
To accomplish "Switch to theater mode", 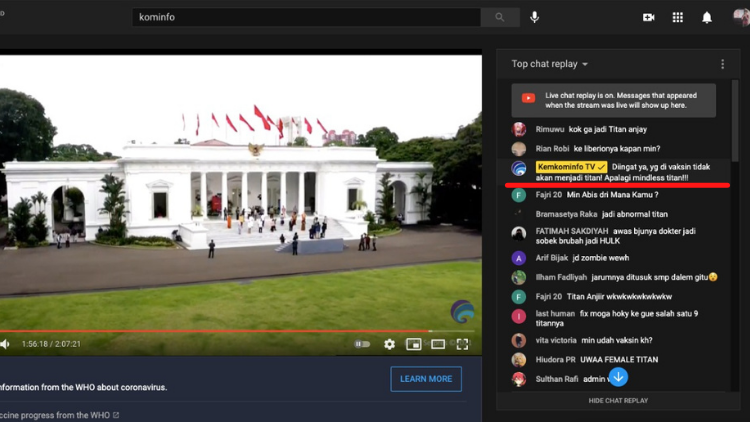I will click(x=438, y=344).
